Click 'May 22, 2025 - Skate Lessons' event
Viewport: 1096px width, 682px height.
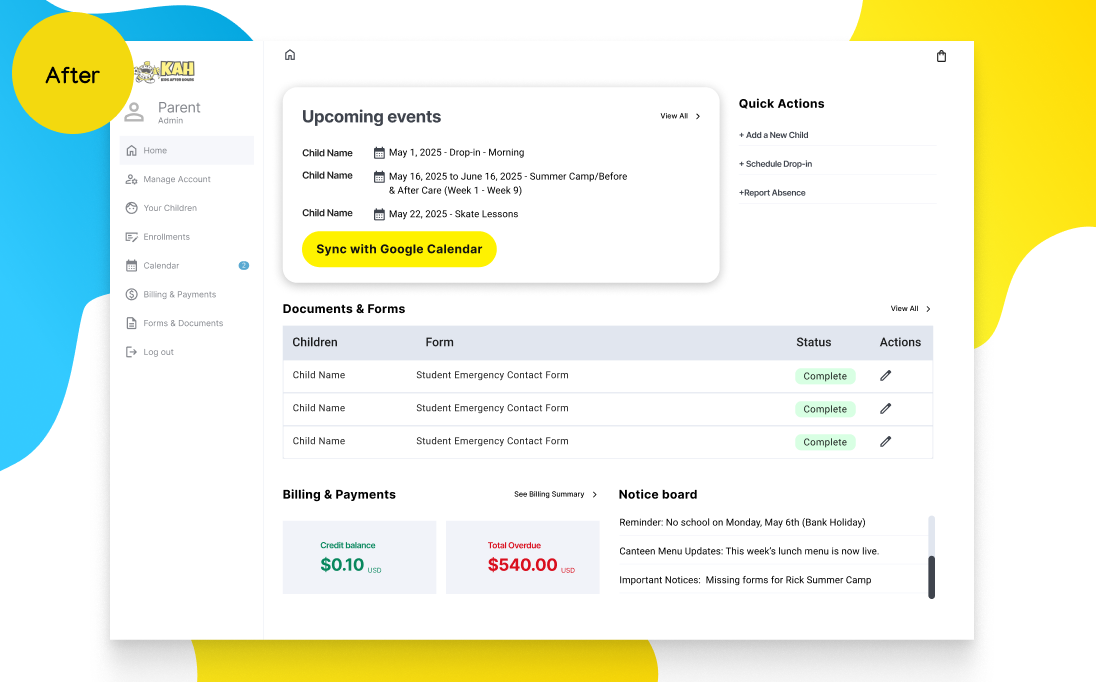(454, 214)
